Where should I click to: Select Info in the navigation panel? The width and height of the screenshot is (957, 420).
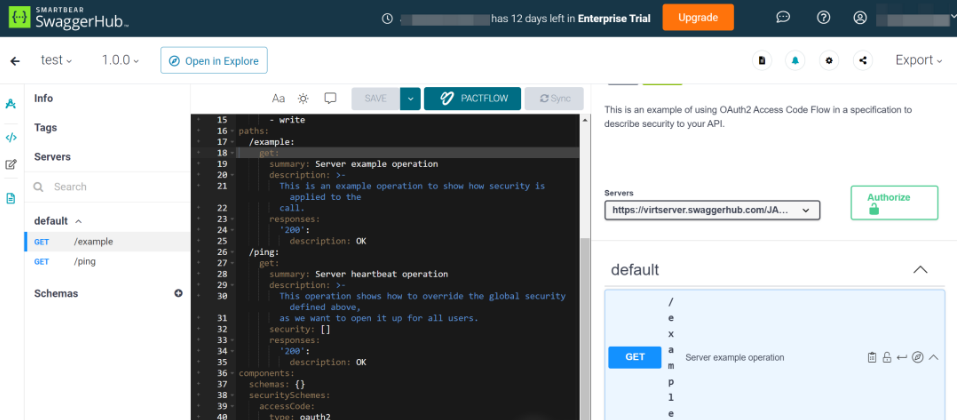[43, 98]
